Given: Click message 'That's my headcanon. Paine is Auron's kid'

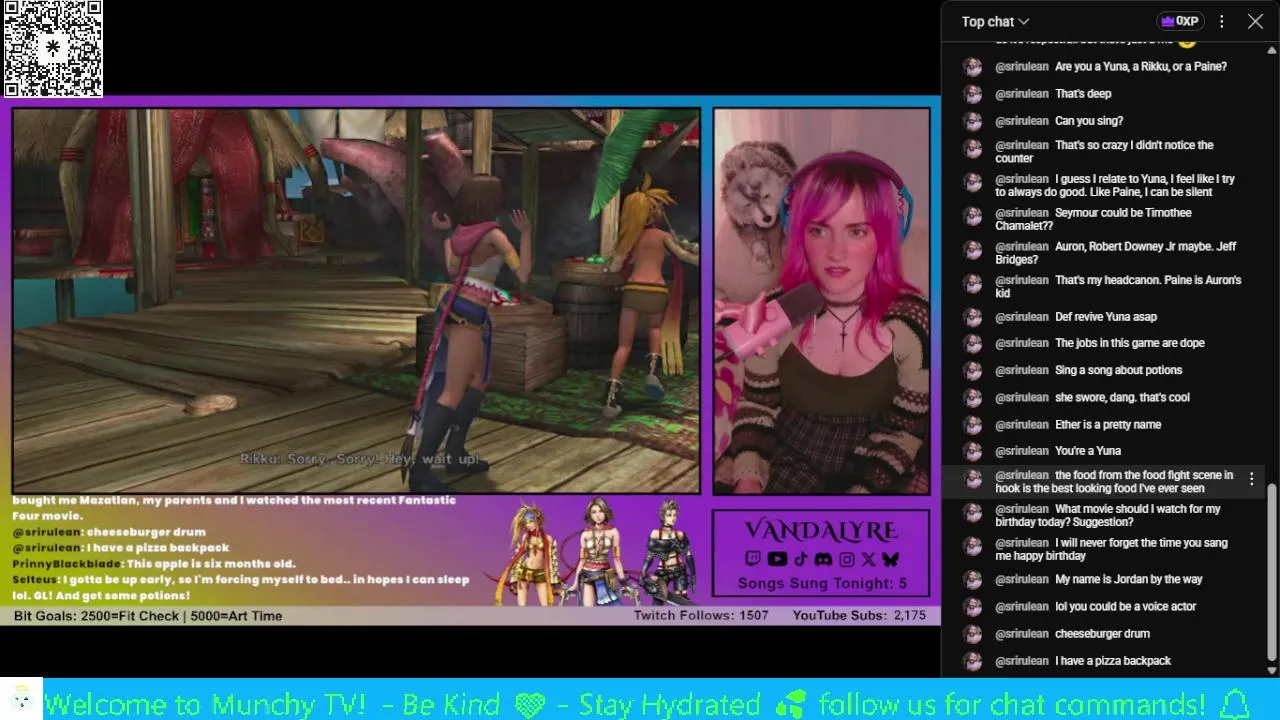Looking at the screenshot, I should click(x=1118, y=287).
